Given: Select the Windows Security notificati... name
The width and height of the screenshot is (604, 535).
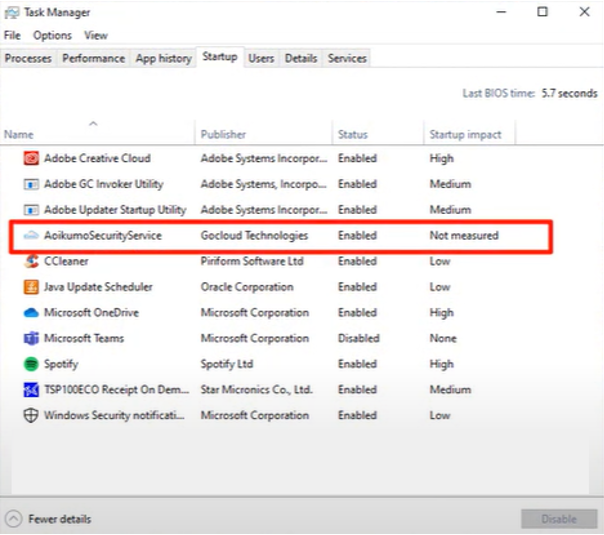Looking at the screenshot, I should pyautogui.click(x=114, y=416).
